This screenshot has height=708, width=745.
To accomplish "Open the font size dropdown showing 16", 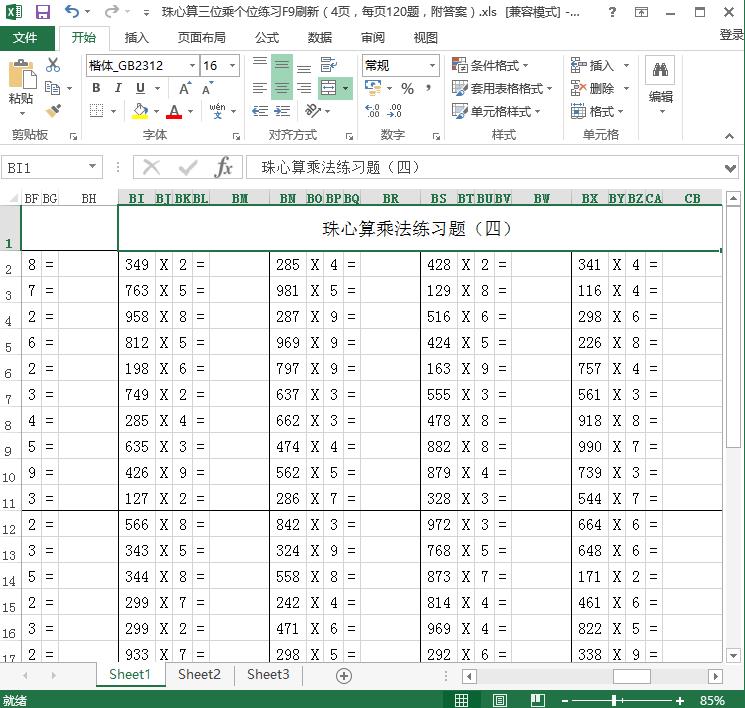I will point(232,65).
